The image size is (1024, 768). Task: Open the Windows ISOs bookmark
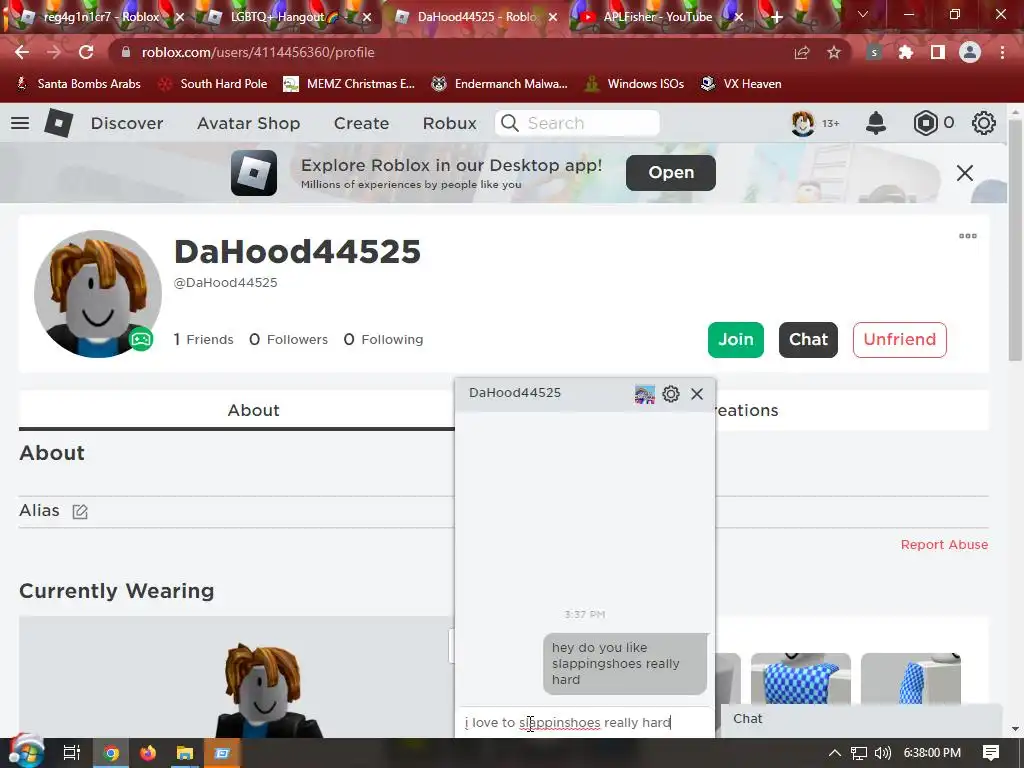[635, 84]
